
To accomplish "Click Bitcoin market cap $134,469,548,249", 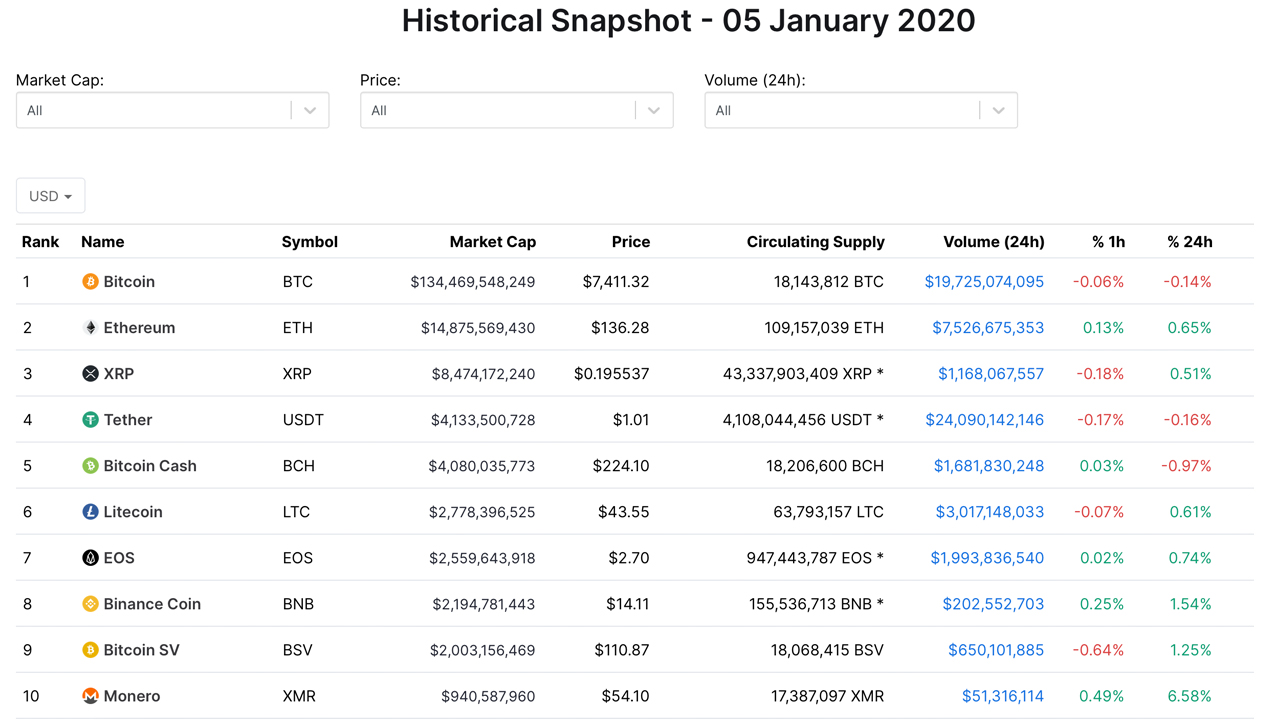I will (x=473, y=282).
